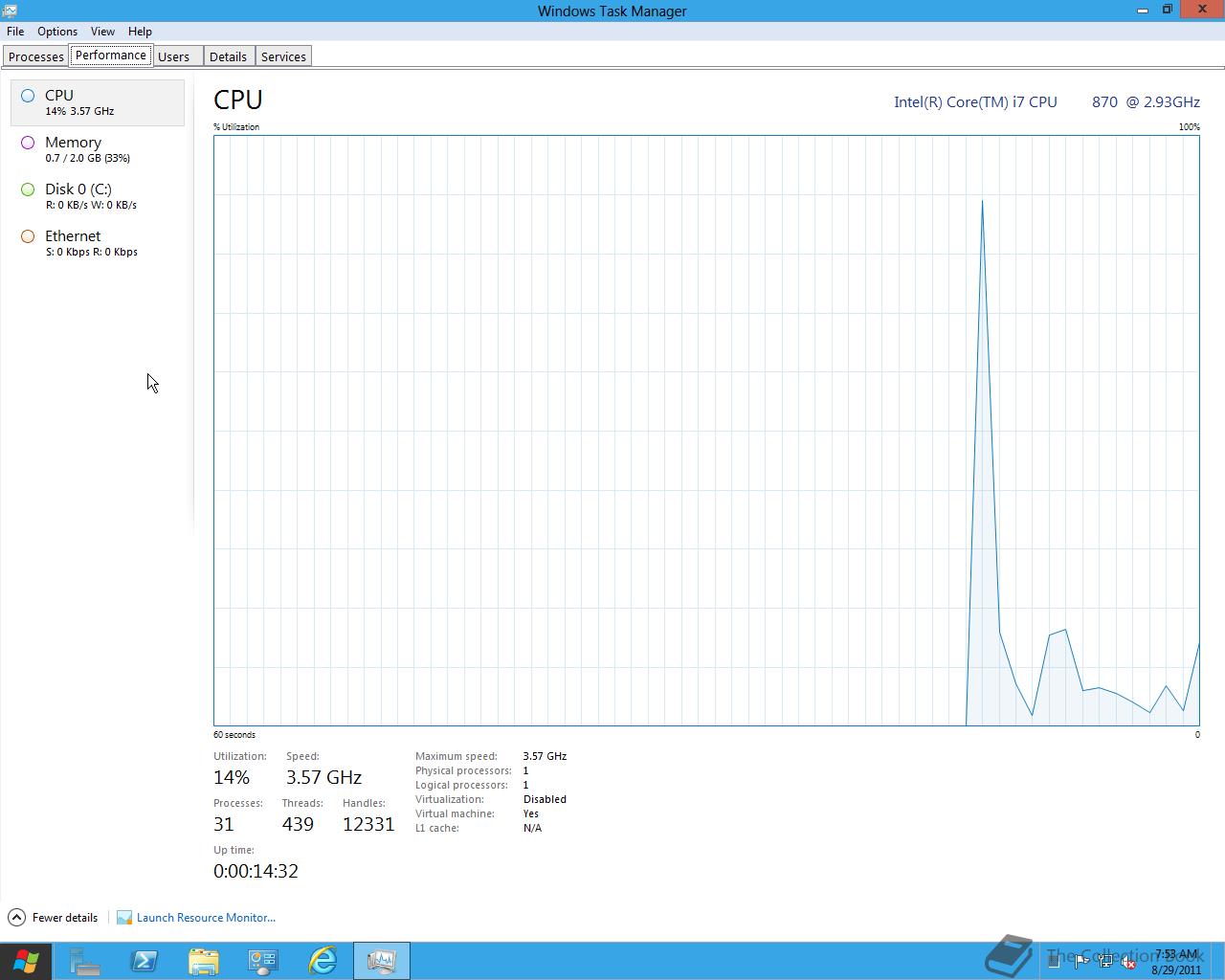The height and width of the screenshot is (980, 1225).
Task: Click the handles count 12331
Action: pyautogui.click(x=368, y=824)
